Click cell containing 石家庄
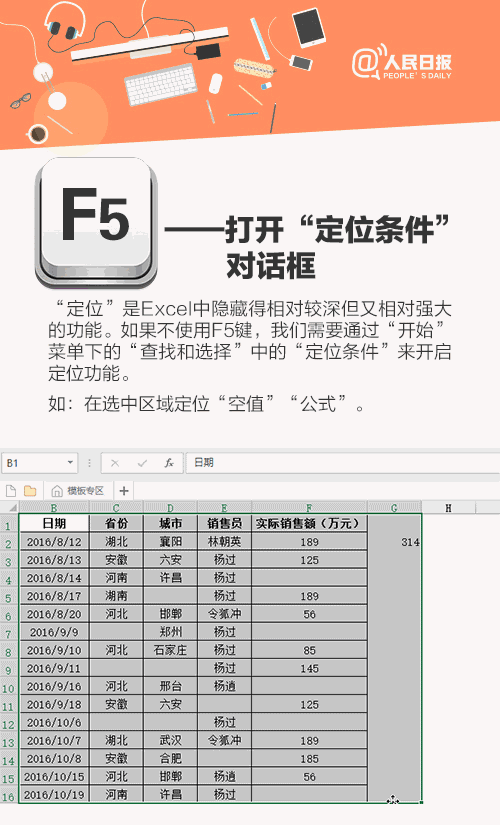Screen dimensions: 500x825 (170, 650)
